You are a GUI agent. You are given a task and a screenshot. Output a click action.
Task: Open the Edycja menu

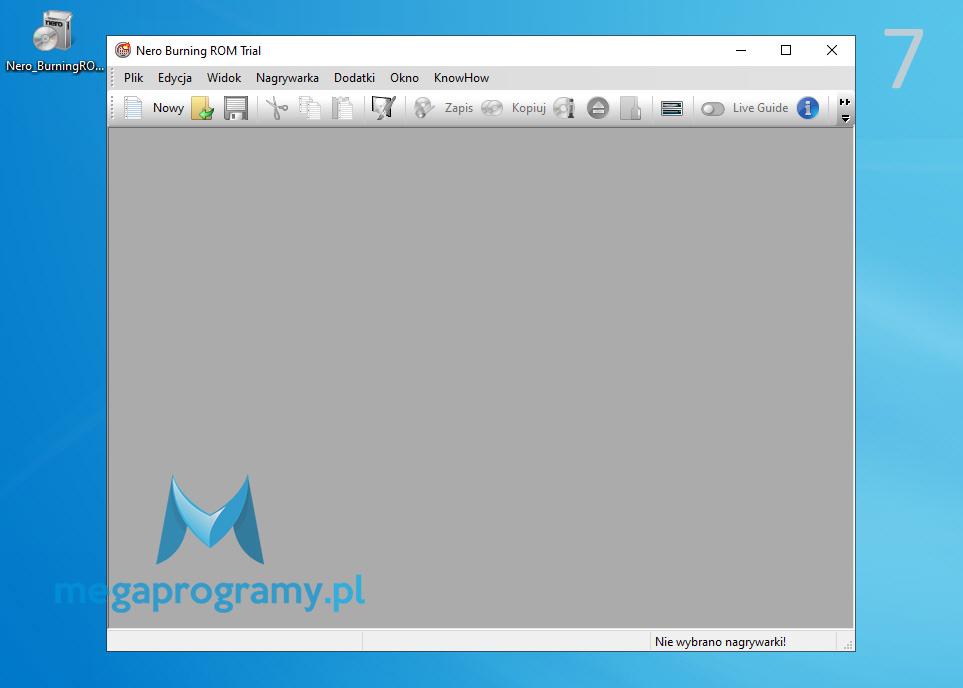click(x=175, y=78)
